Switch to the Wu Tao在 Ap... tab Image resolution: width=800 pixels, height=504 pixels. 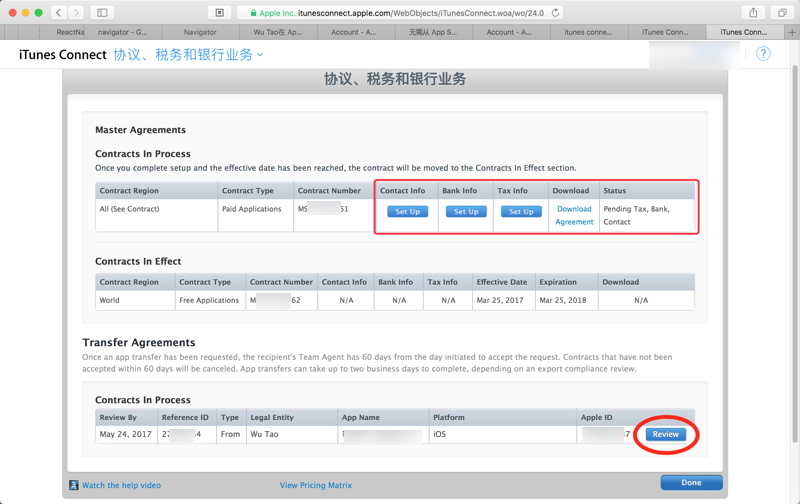pyautogui.click(x=278, y=32)
